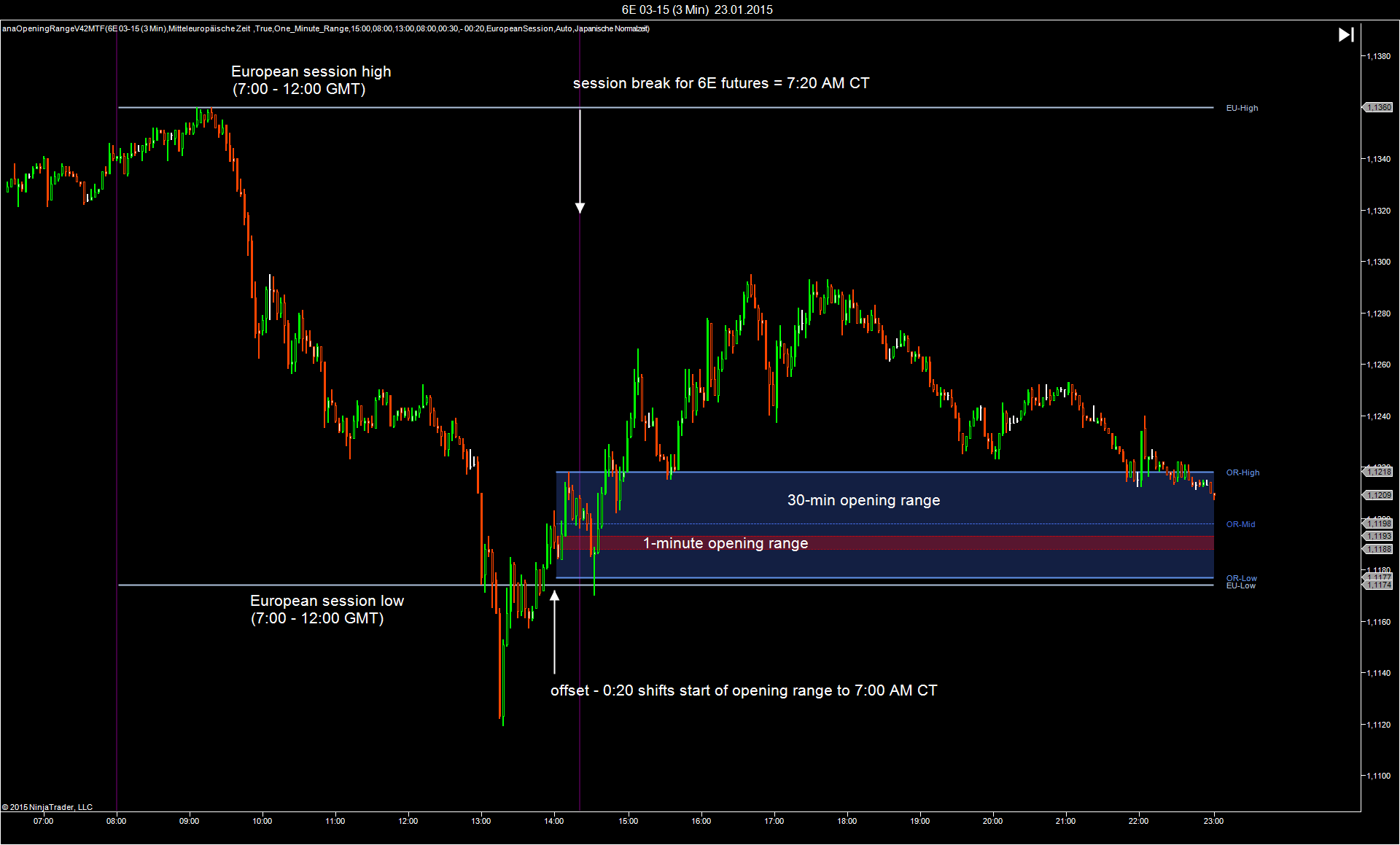1400x845 pixels.
Task: Click the chart title 6E 03-15
Action: pyautogui.click(x=697, y=9)
